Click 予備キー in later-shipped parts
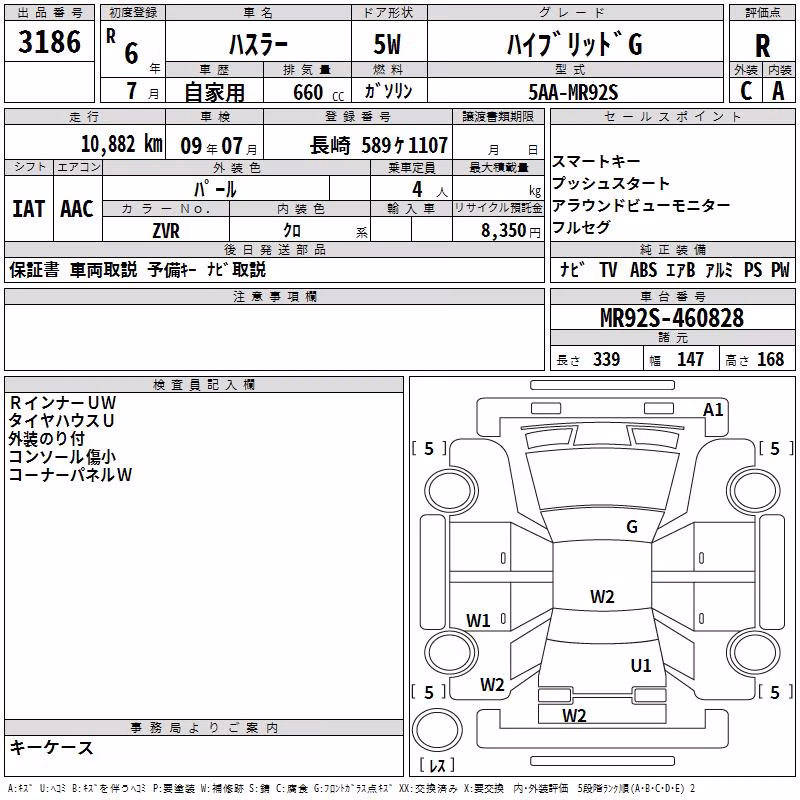 coord(172,269)
